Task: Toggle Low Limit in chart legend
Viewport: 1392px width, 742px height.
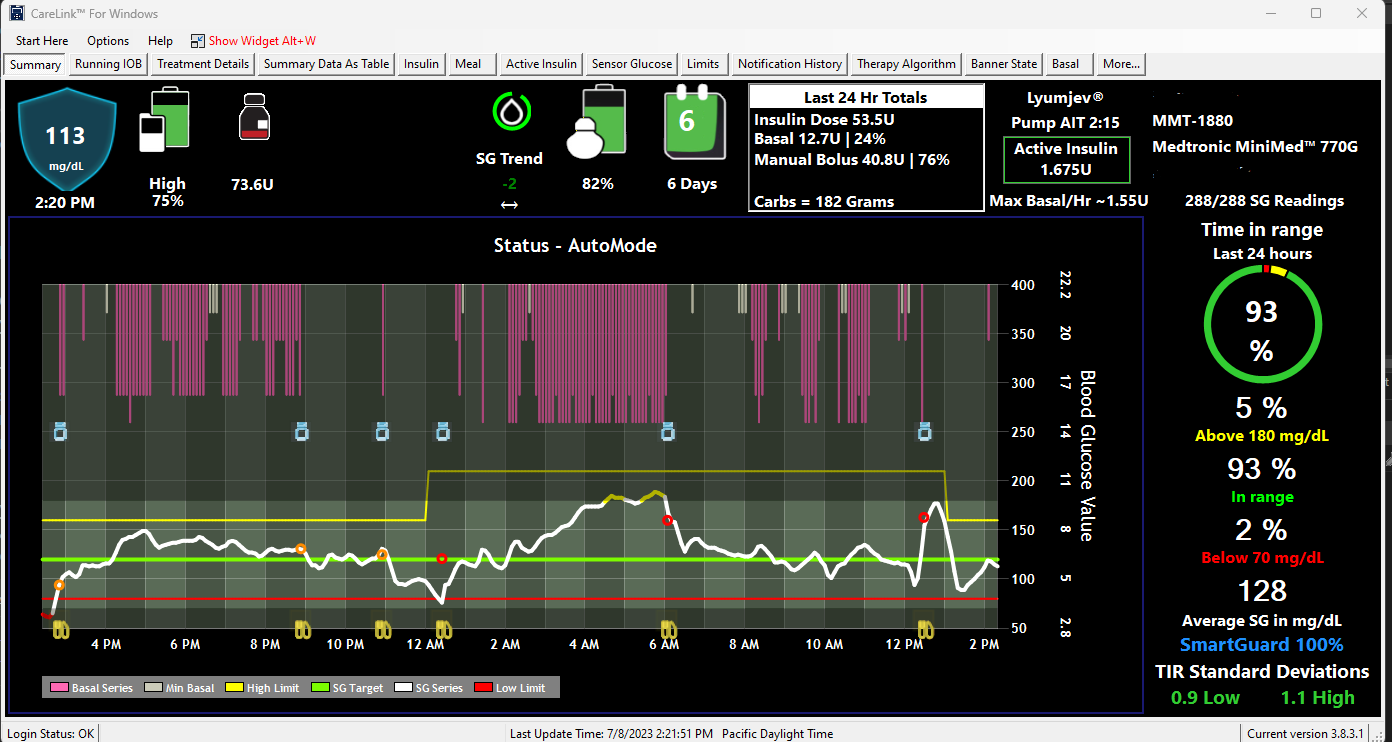Action: click(x=510, y=688)
